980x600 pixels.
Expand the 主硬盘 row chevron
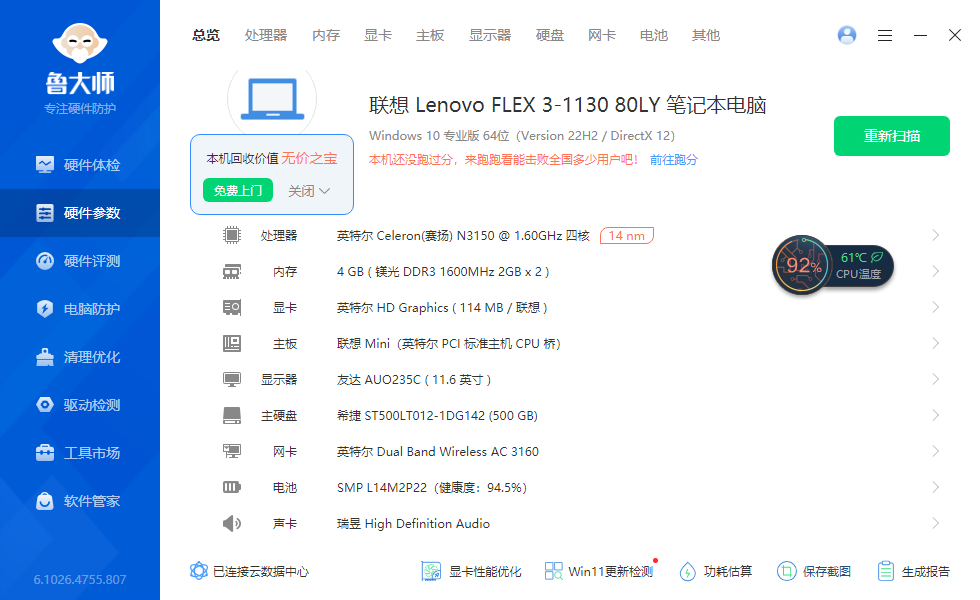coord(936,415)
